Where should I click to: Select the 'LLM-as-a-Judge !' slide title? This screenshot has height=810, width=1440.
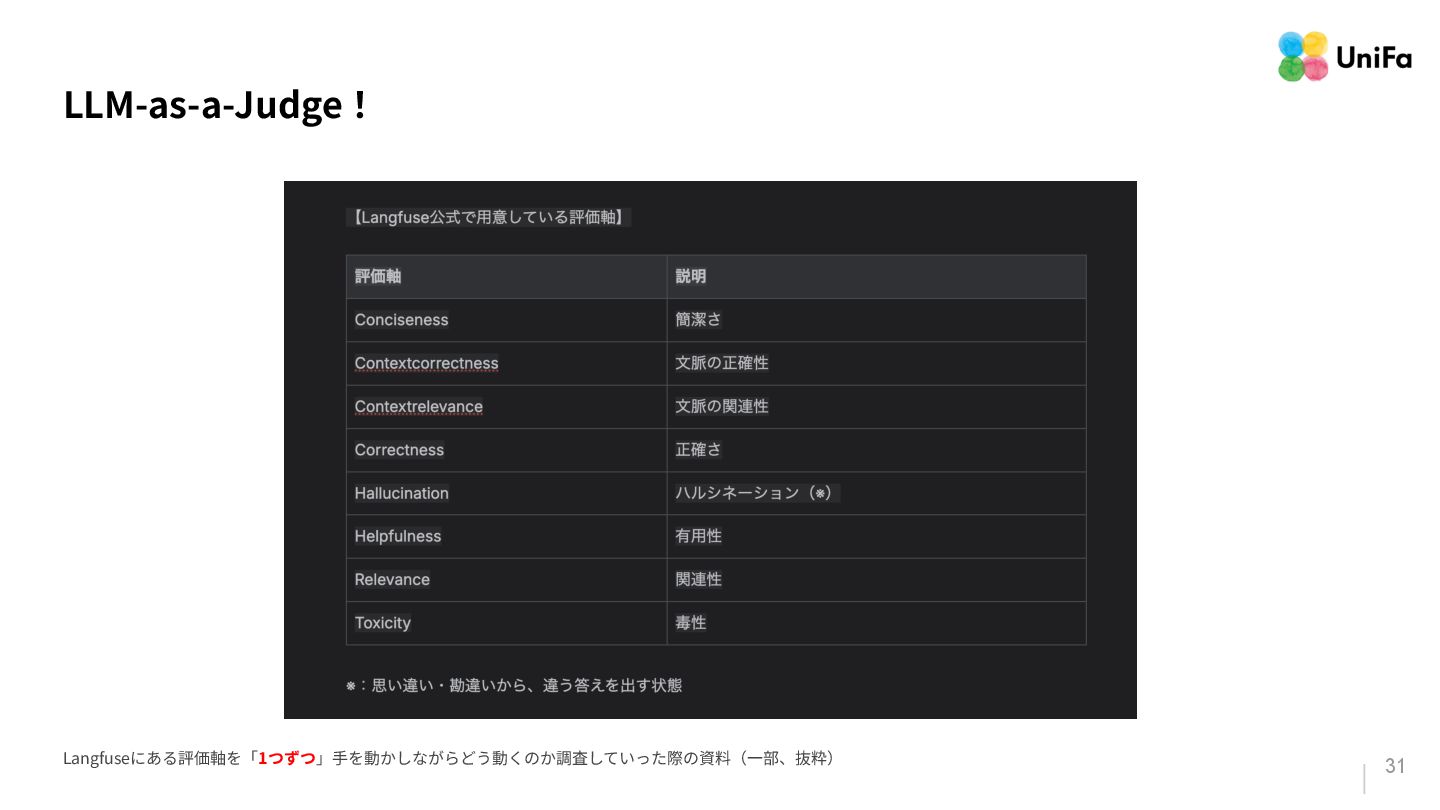(x=215, y=106)
